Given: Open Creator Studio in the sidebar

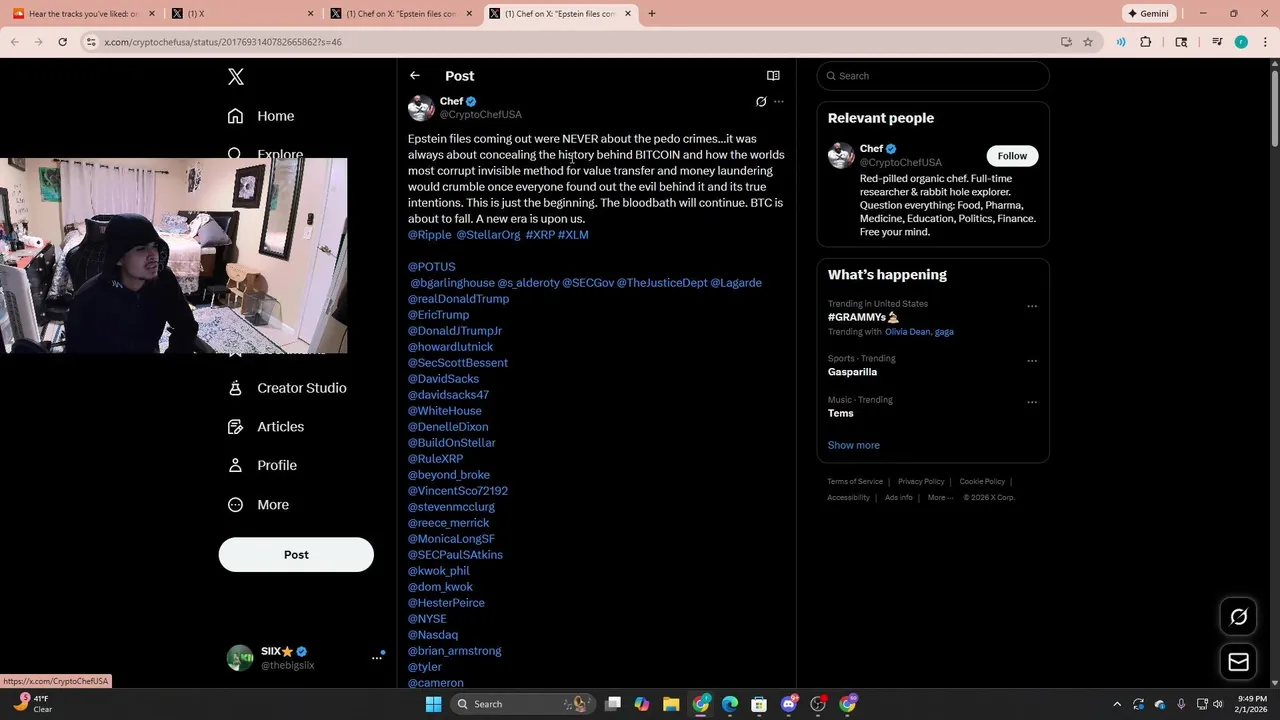Looking at the screenshot, I should click(287, 388).
